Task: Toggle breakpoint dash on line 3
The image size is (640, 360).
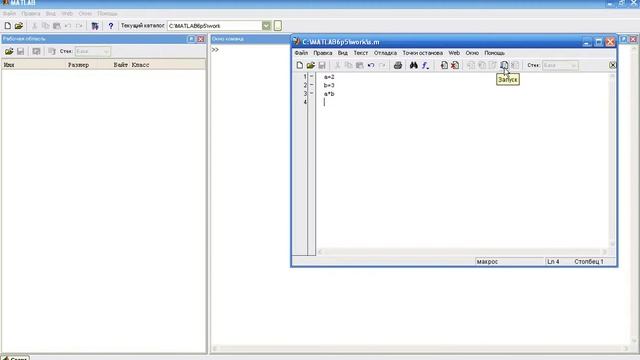Action: [x=311, y=93]
